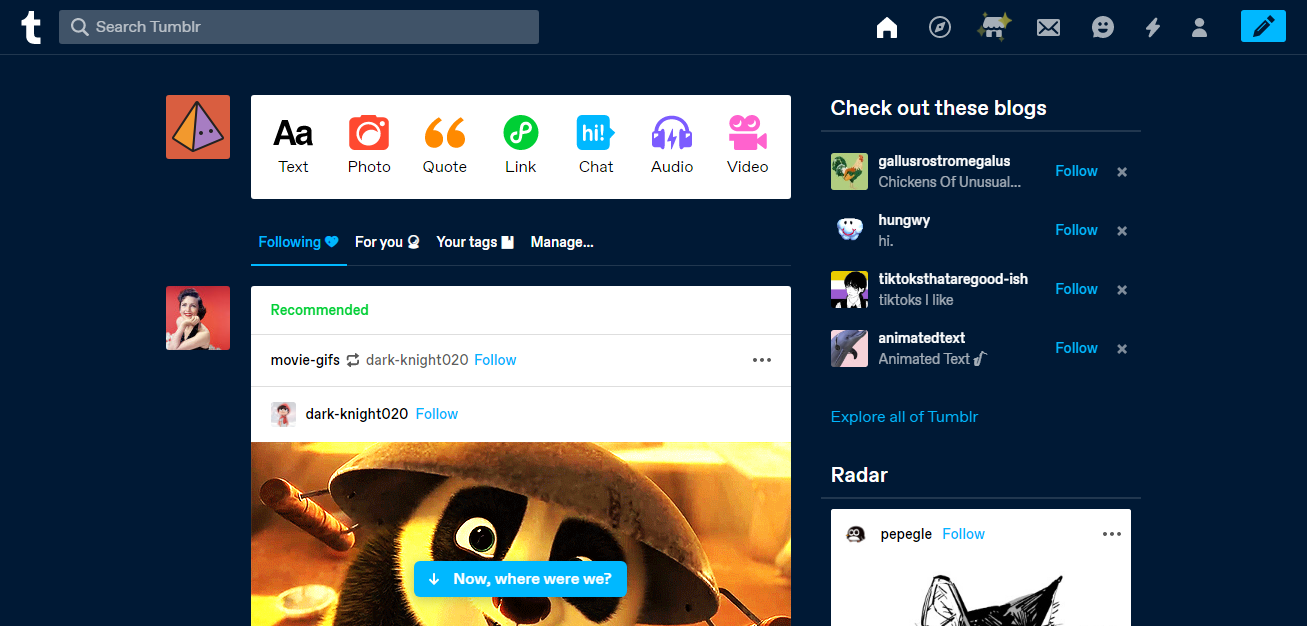
Task: Create a new Link post
Action: (521, 146)
